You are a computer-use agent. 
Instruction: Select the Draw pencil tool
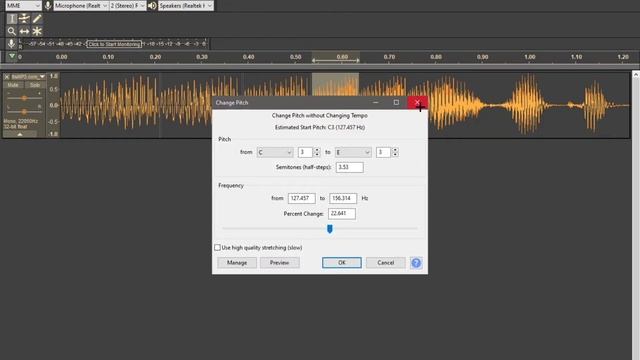[37, 19]
